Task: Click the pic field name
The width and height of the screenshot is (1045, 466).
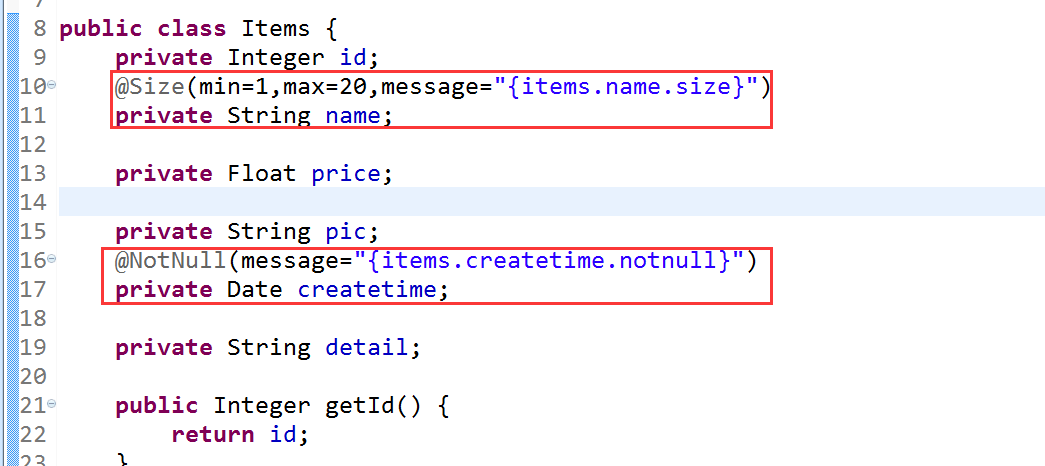Action: 348,232
